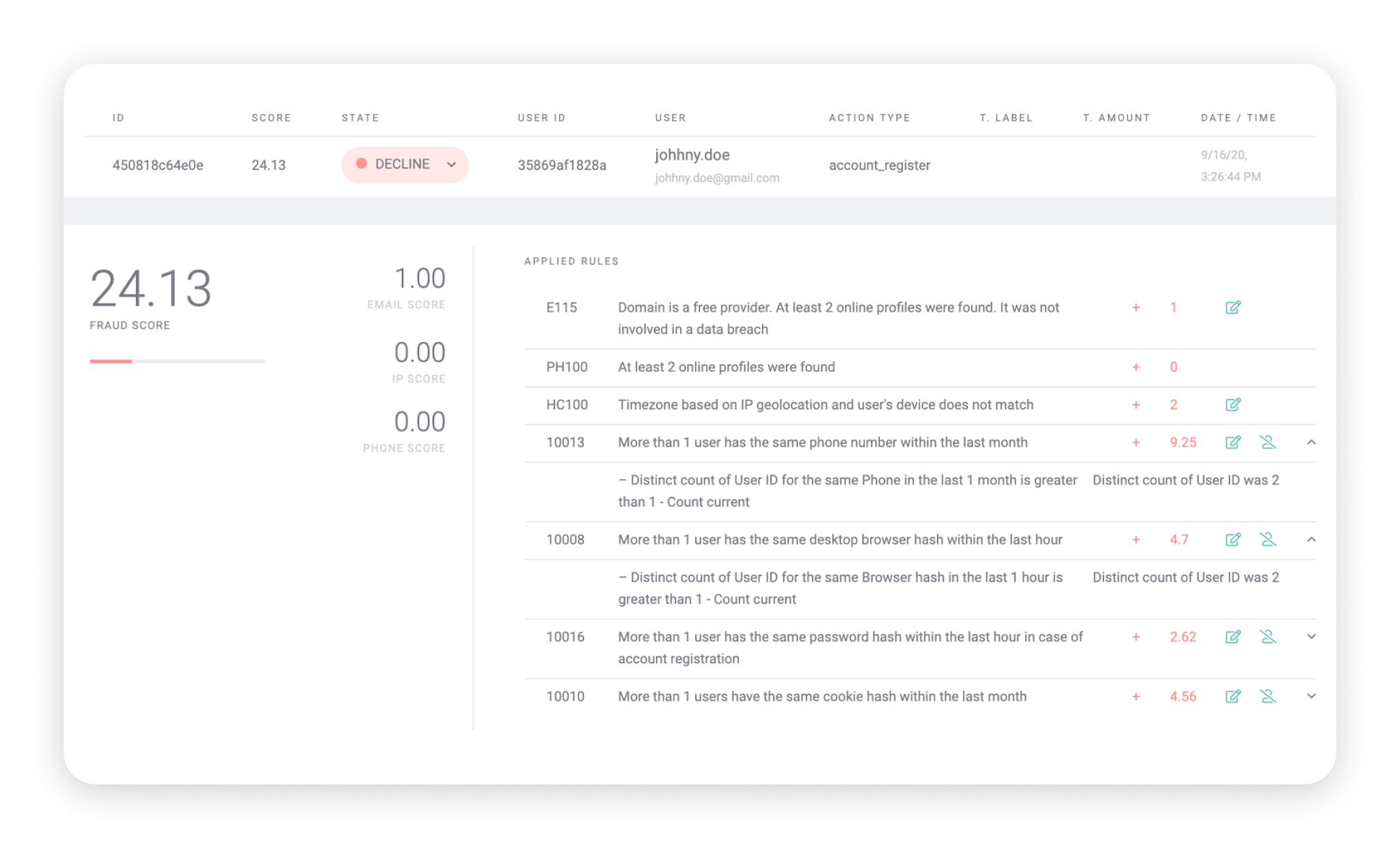Edit rule HC100 with pencil icon
The height and width of the screenshot is (849, 1400).
(1233, 405)
